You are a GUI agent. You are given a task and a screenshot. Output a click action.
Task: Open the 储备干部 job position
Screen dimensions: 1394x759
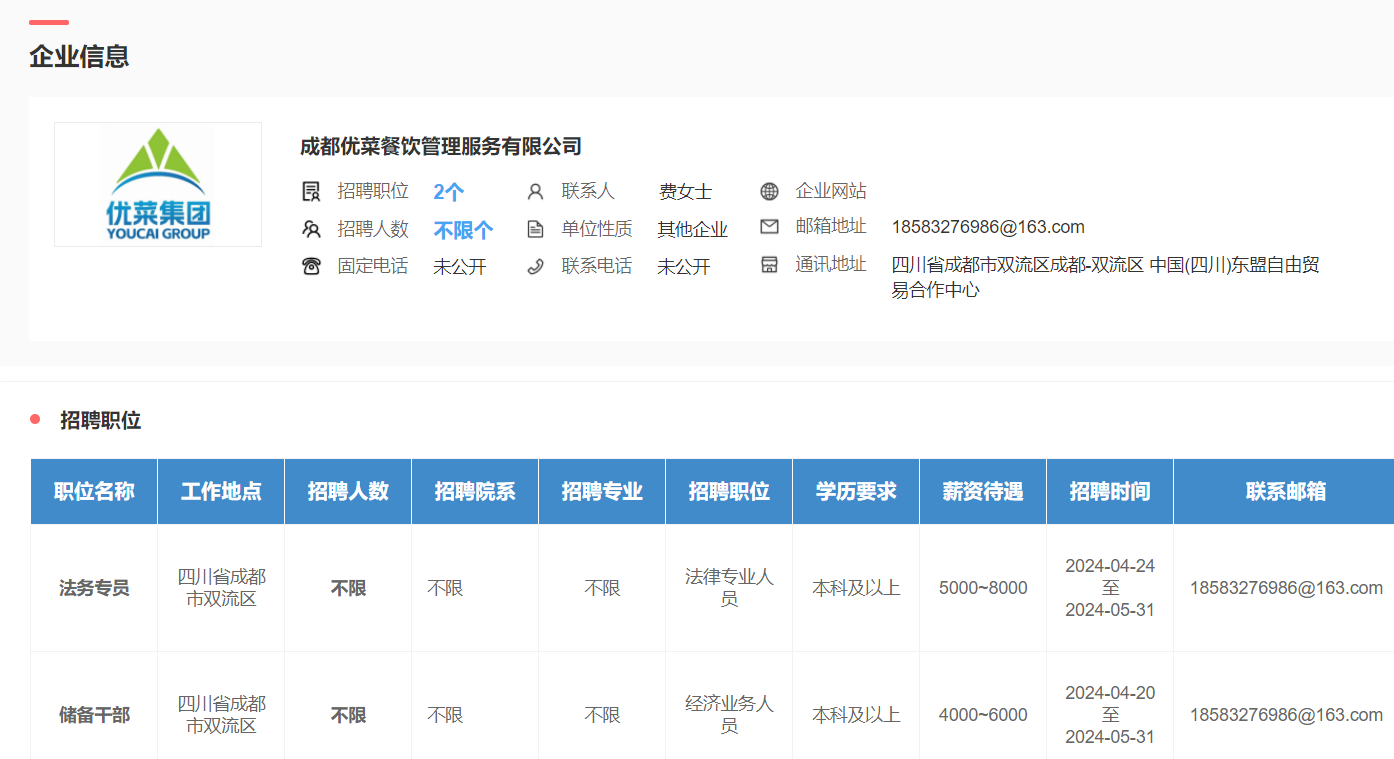(94, 715)
